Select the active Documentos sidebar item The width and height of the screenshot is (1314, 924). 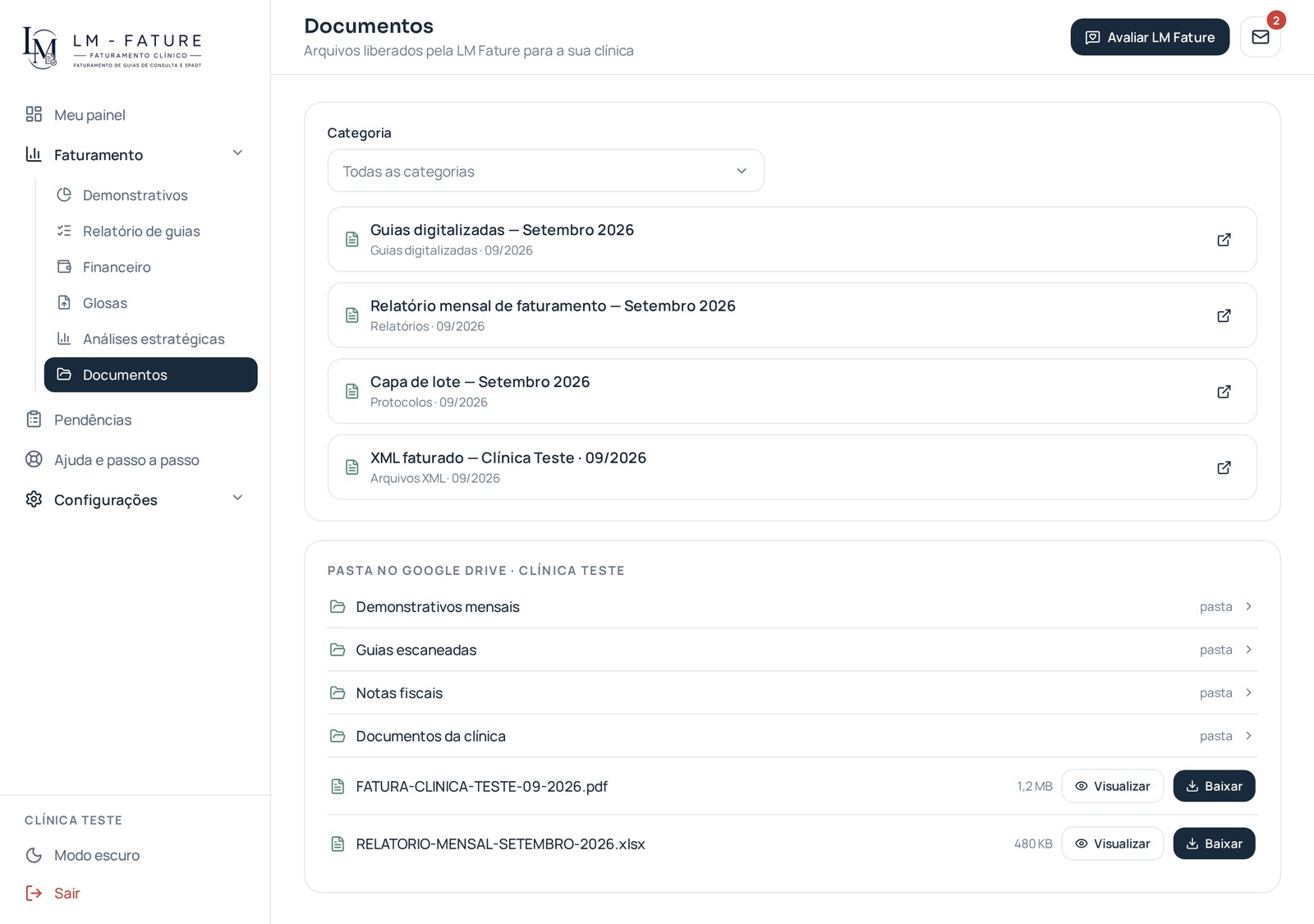click(151, 375)
